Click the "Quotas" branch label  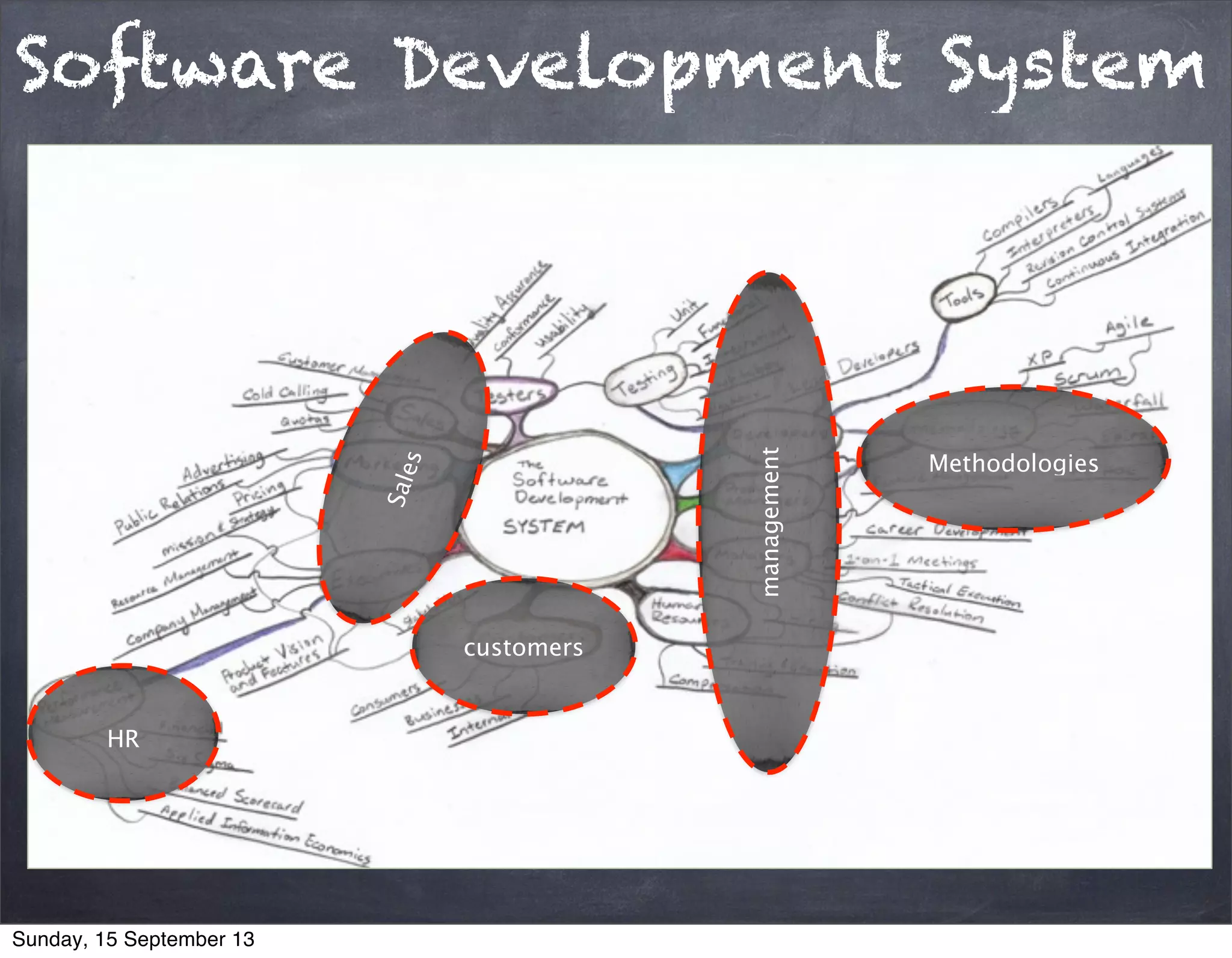(306, 420)
